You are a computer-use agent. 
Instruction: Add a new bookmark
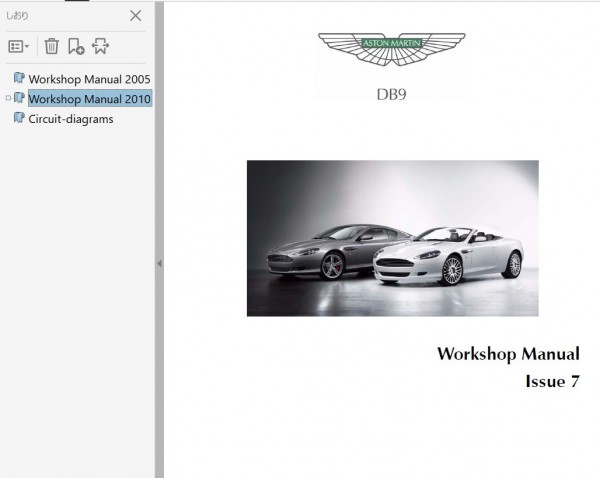[x=76, y=46]
